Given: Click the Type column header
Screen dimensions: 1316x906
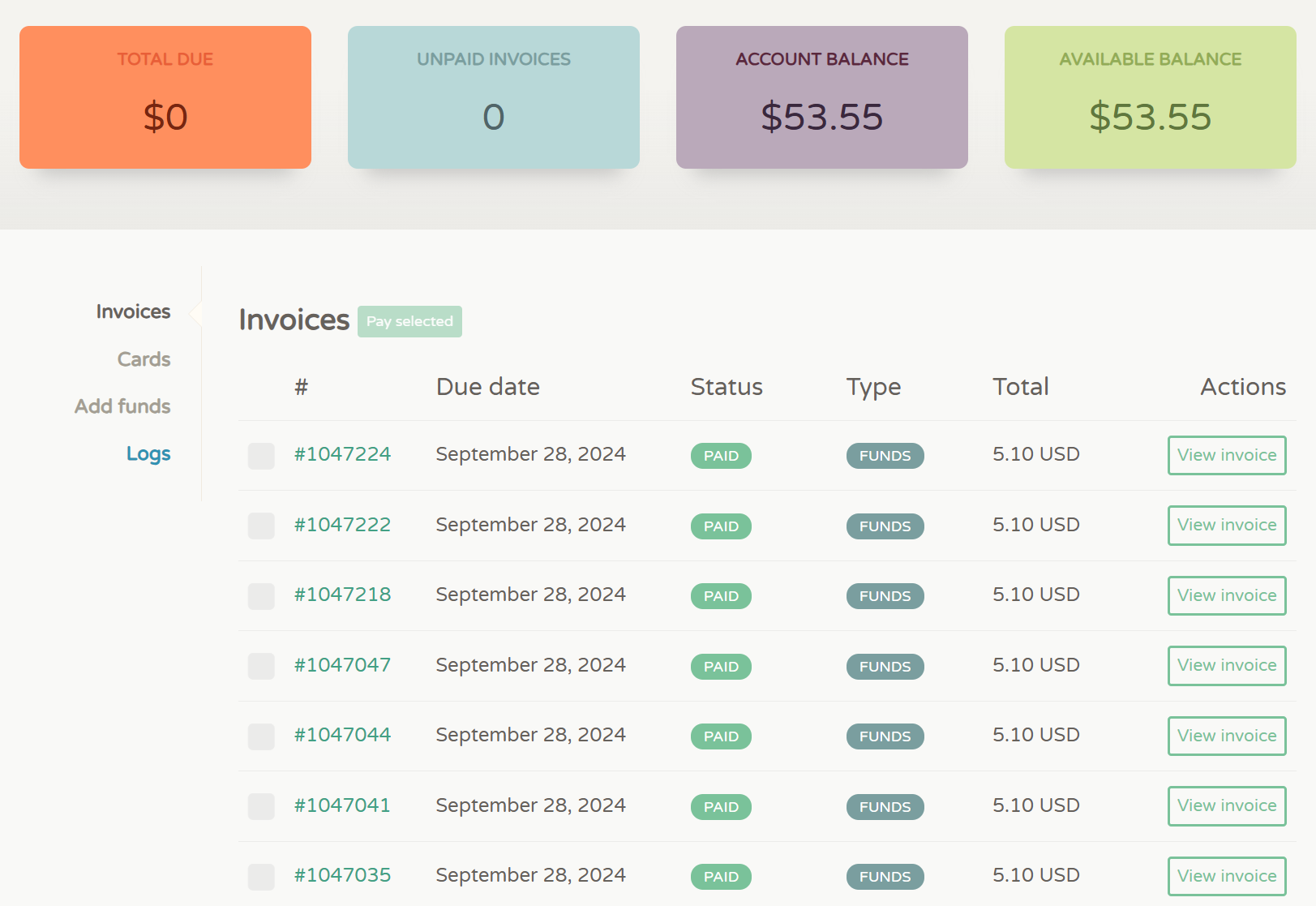Looking at the screenshot, I should click(873, 388).
